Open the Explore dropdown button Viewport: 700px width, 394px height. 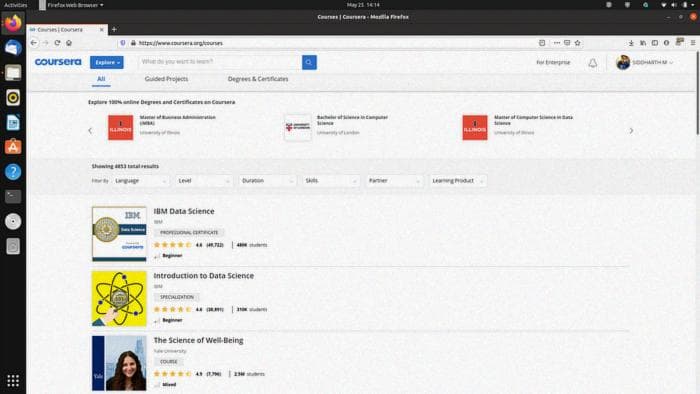[107, 62]
